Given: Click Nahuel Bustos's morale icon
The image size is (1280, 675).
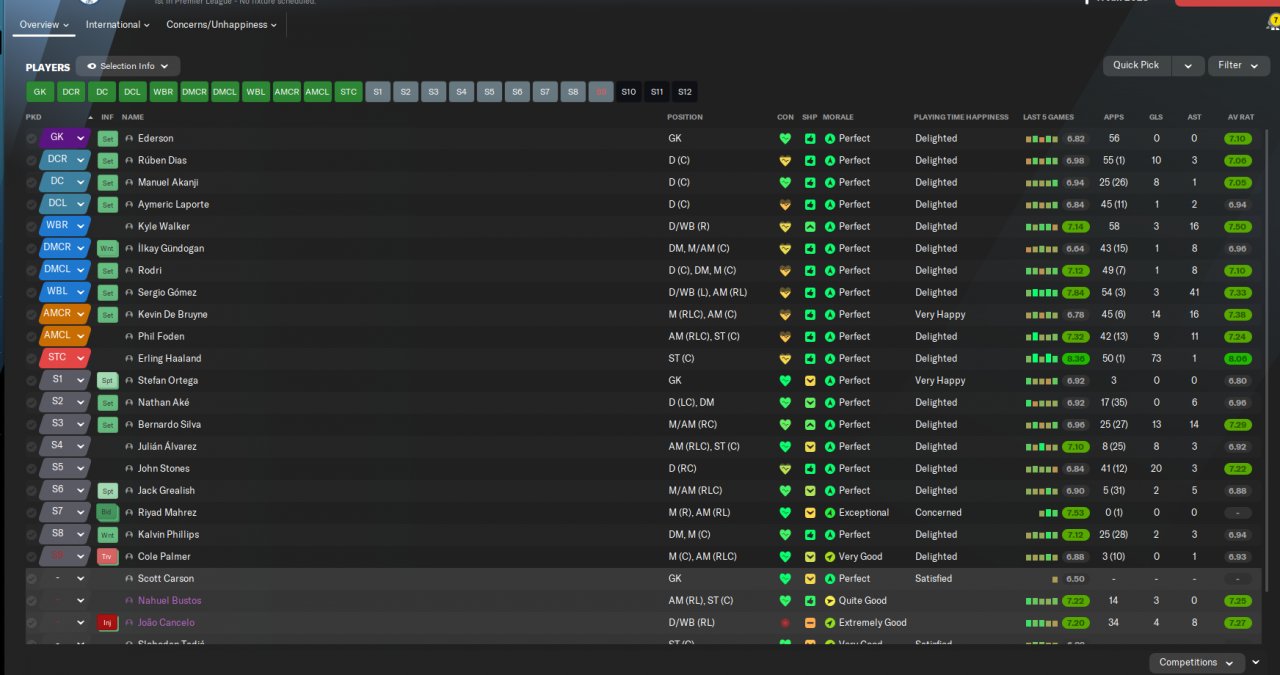Looking at the screenshot, I should click(x=829, y=600).
